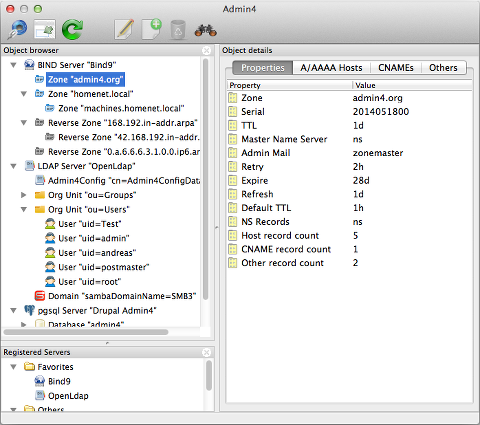
Task: Click the Property column header
Action: click(x=289, y=85)
